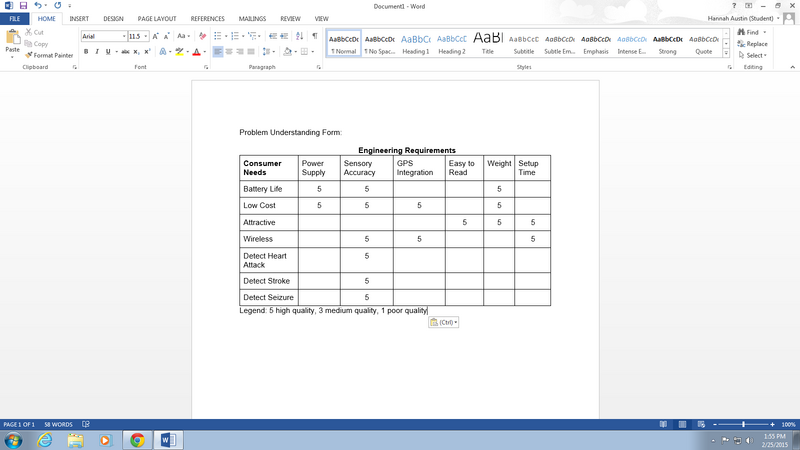Save the document using Quick Access icon
This screenshot has height=450, width=800.
pos(22,5)
